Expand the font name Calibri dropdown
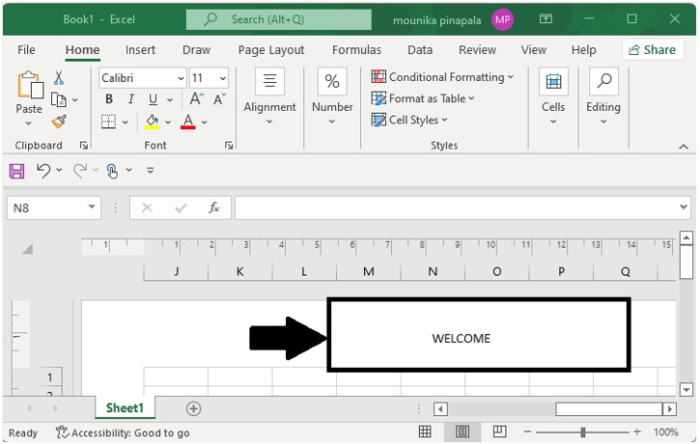This screenshot has height=444, width=700. point(181,79)
